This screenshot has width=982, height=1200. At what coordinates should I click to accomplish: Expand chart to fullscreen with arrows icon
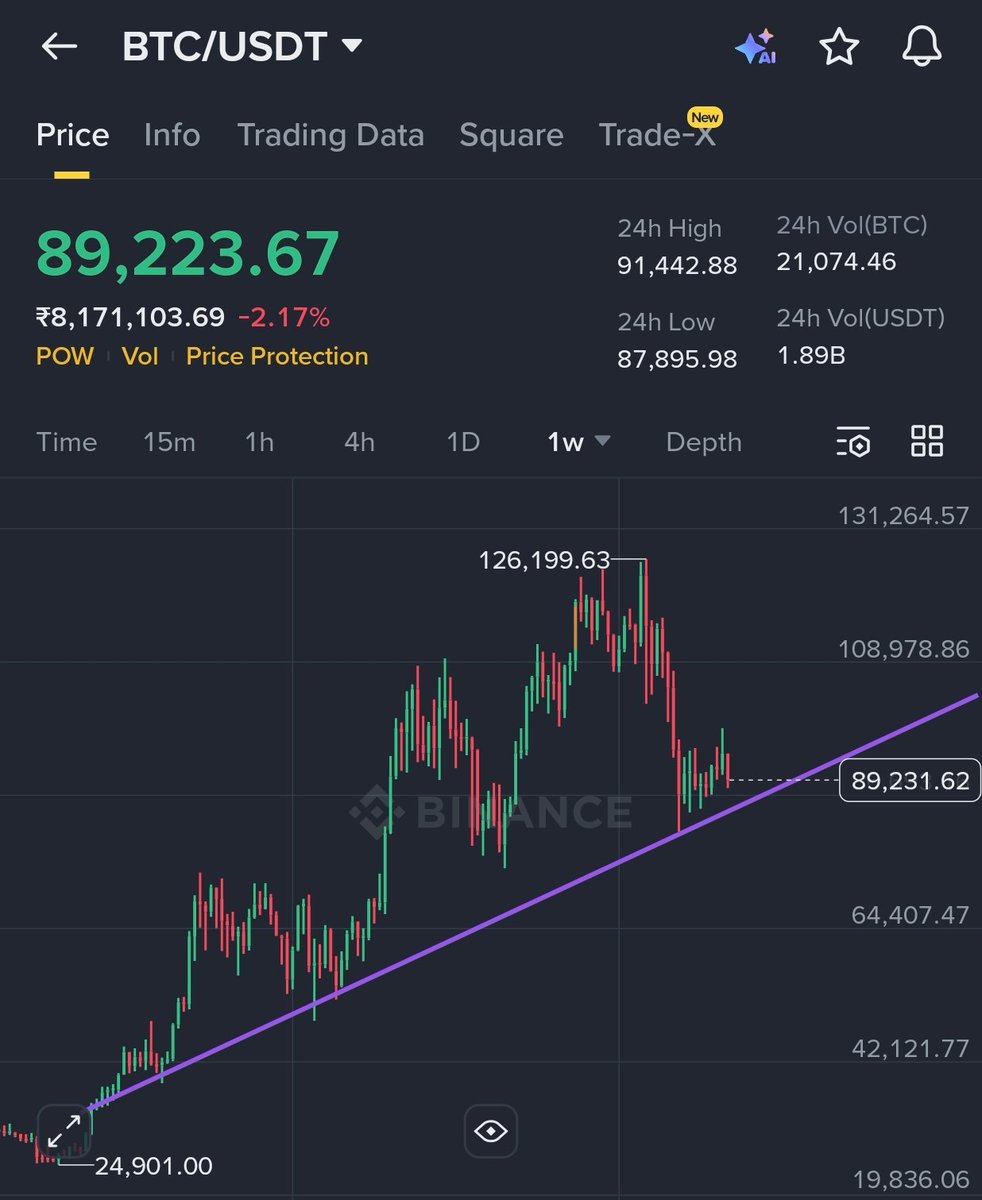pos(64,1132)
